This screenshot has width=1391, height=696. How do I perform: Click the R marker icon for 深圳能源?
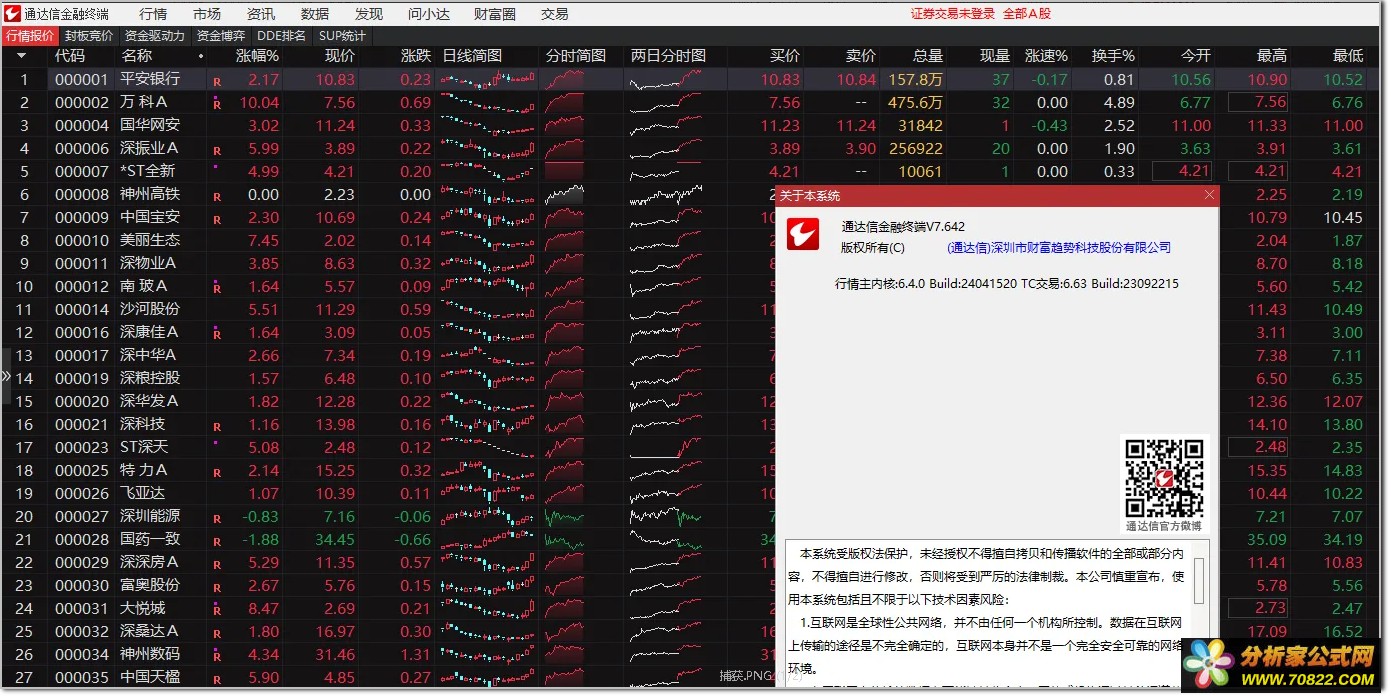(x=216, y=518)
